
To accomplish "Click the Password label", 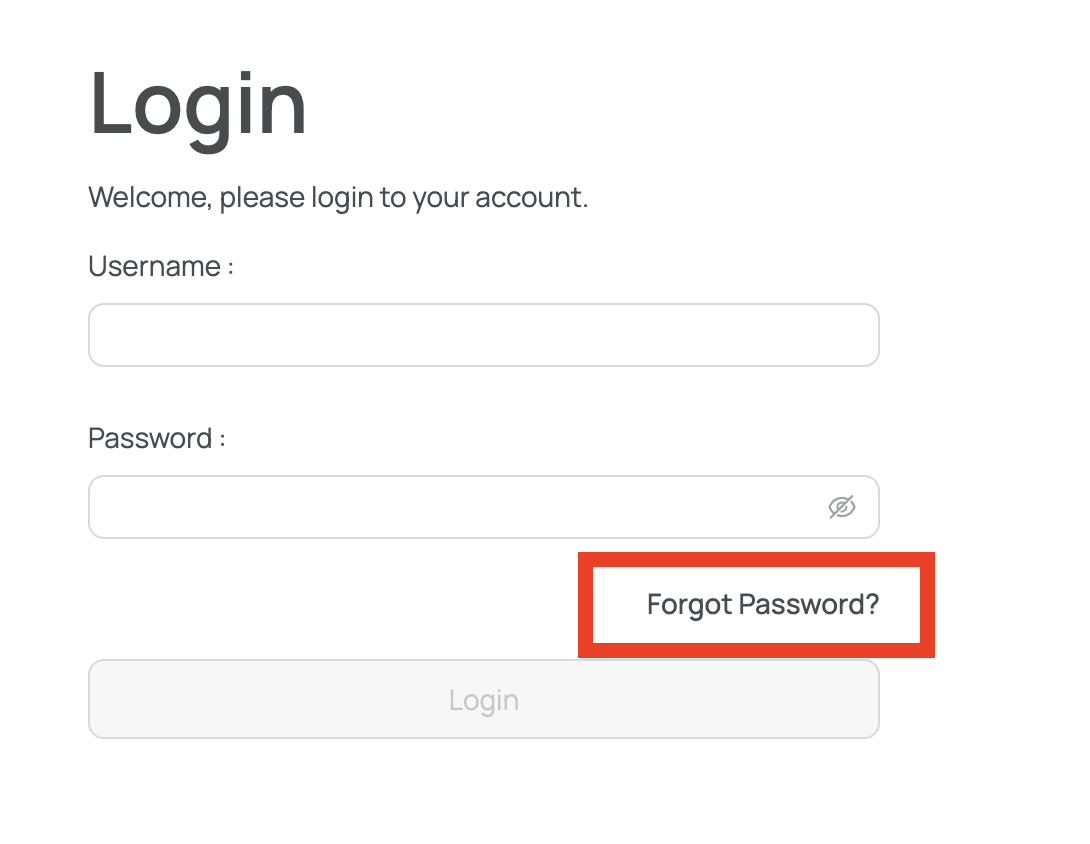I will 156,438.
